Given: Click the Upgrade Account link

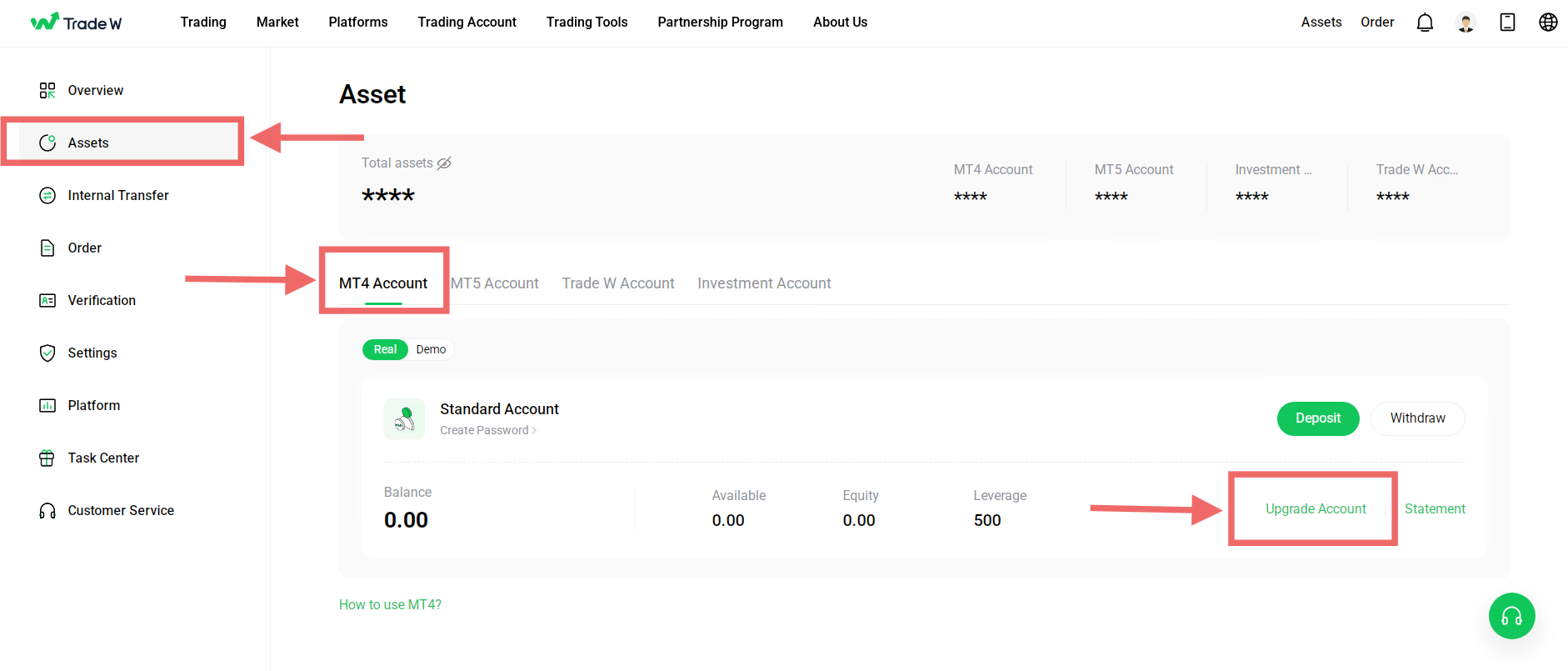Looking at the screenshot, I should tap(1316, 508).
